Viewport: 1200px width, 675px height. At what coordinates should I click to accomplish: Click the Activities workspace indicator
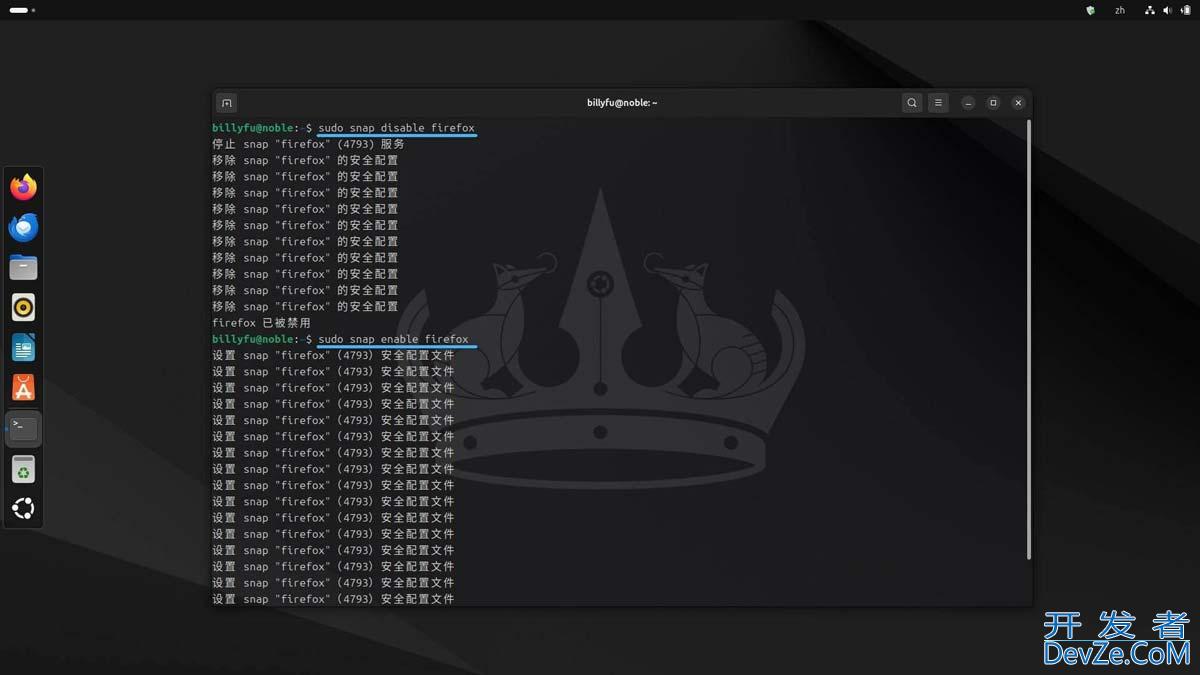click(x=22, y=10)
